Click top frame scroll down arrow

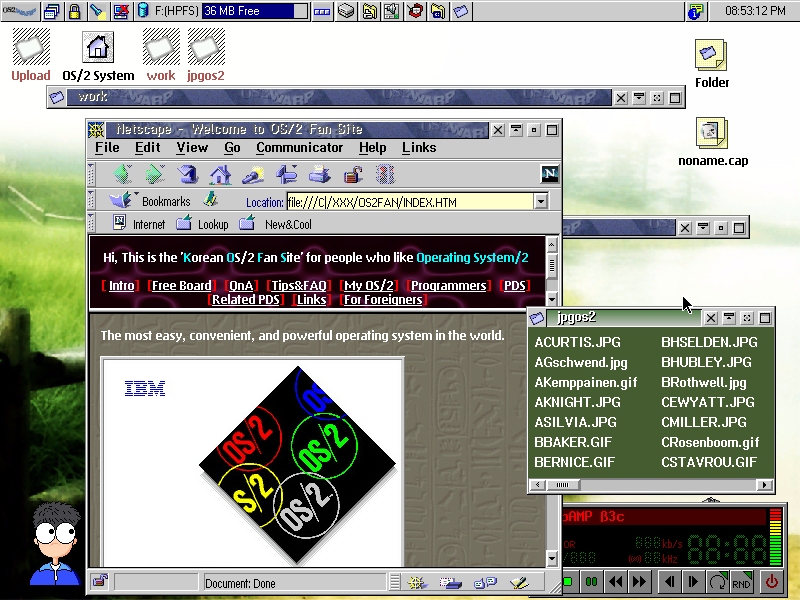552,299
